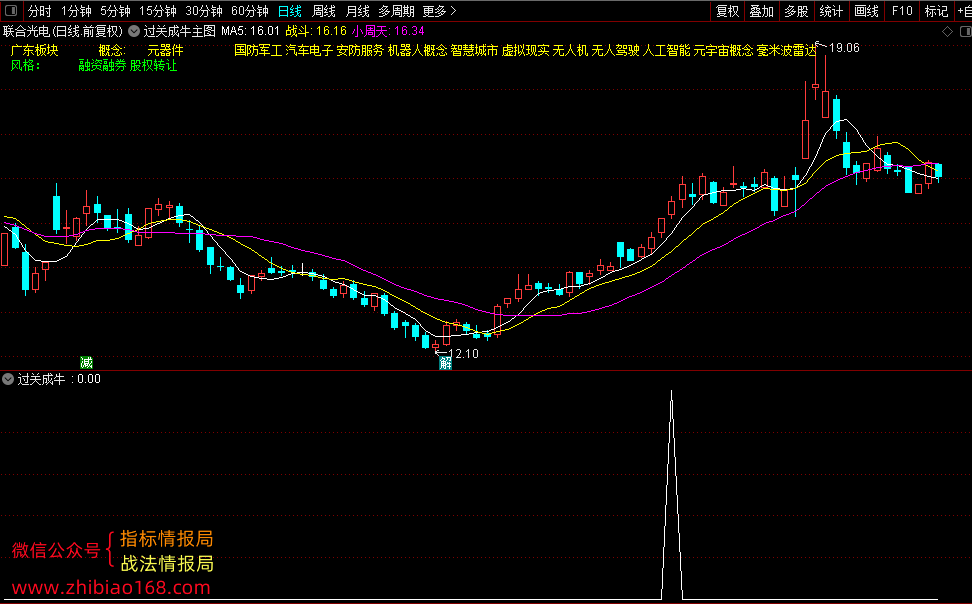
Task: Click the 过关成牛 : 0.00 indicator value
Action: point(59,379)
